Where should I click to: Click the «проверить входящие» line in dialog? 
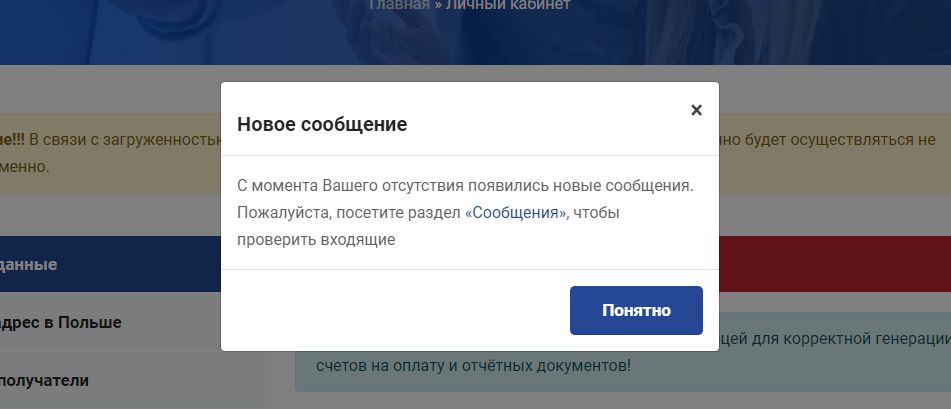click(316, 240)
